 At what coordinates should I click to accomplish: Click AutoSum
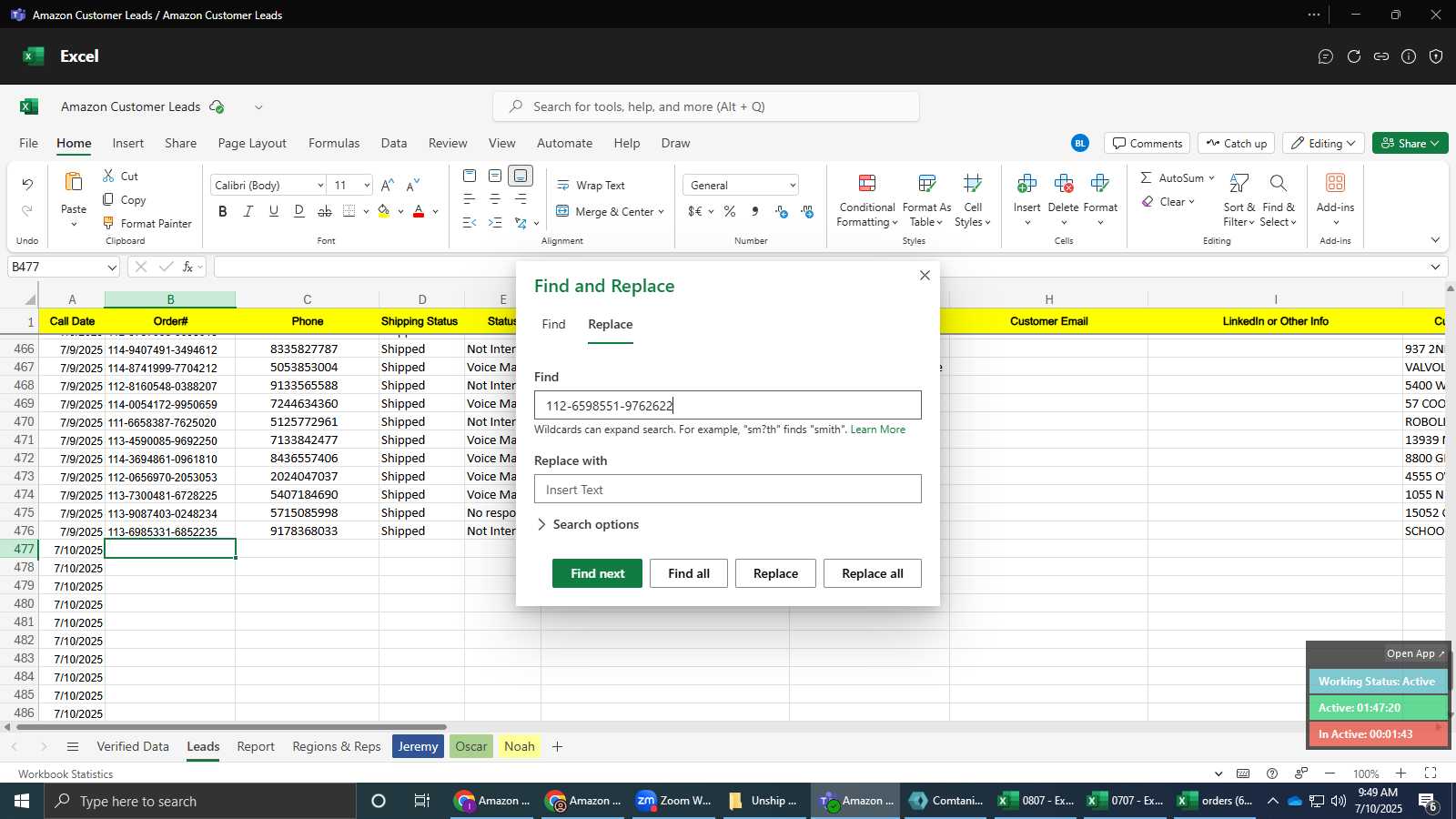[1172, 177]
